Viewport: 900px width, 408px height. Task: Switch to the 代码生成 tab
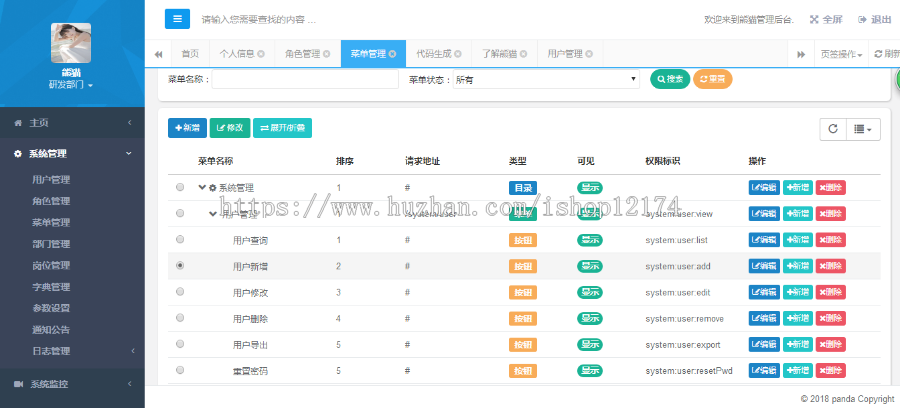pyautogui.click(x=439, y=54)
